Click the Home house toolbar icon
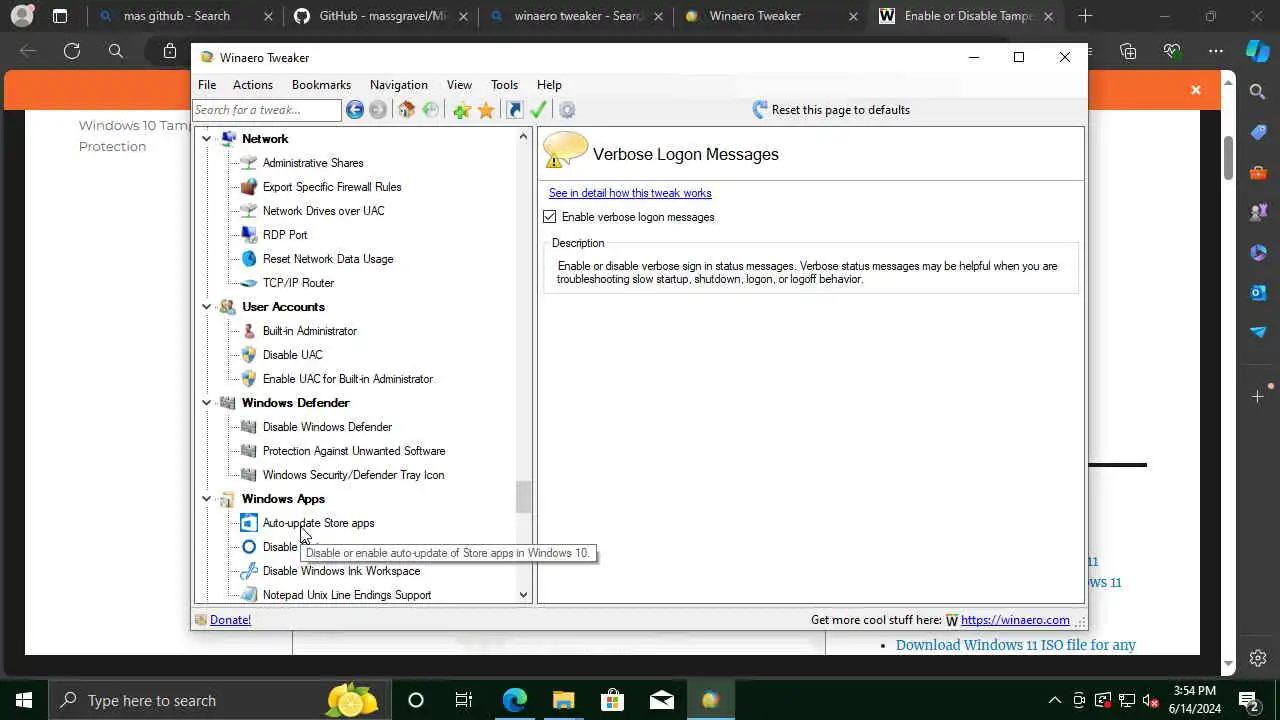This screenshot has width=1280, height=720. point(406,110)
